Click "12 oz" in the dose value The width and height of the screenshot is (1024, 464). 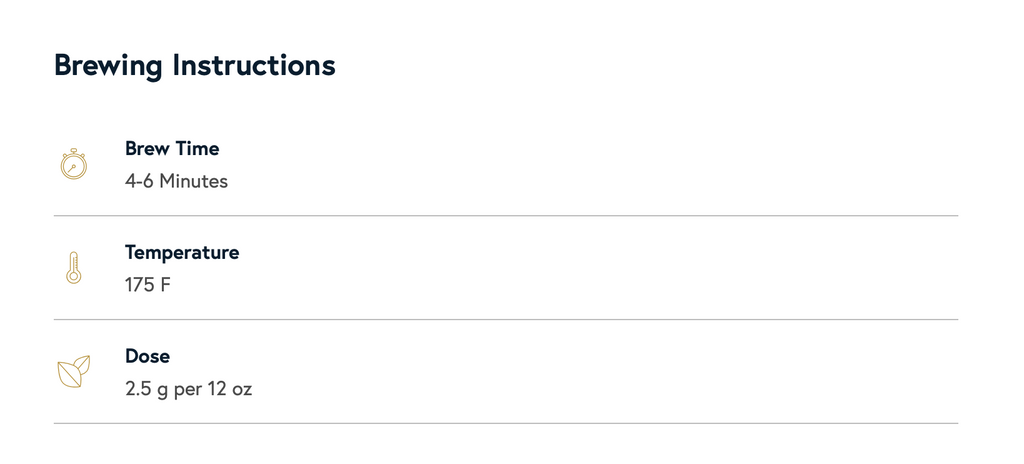coord(230,389)
